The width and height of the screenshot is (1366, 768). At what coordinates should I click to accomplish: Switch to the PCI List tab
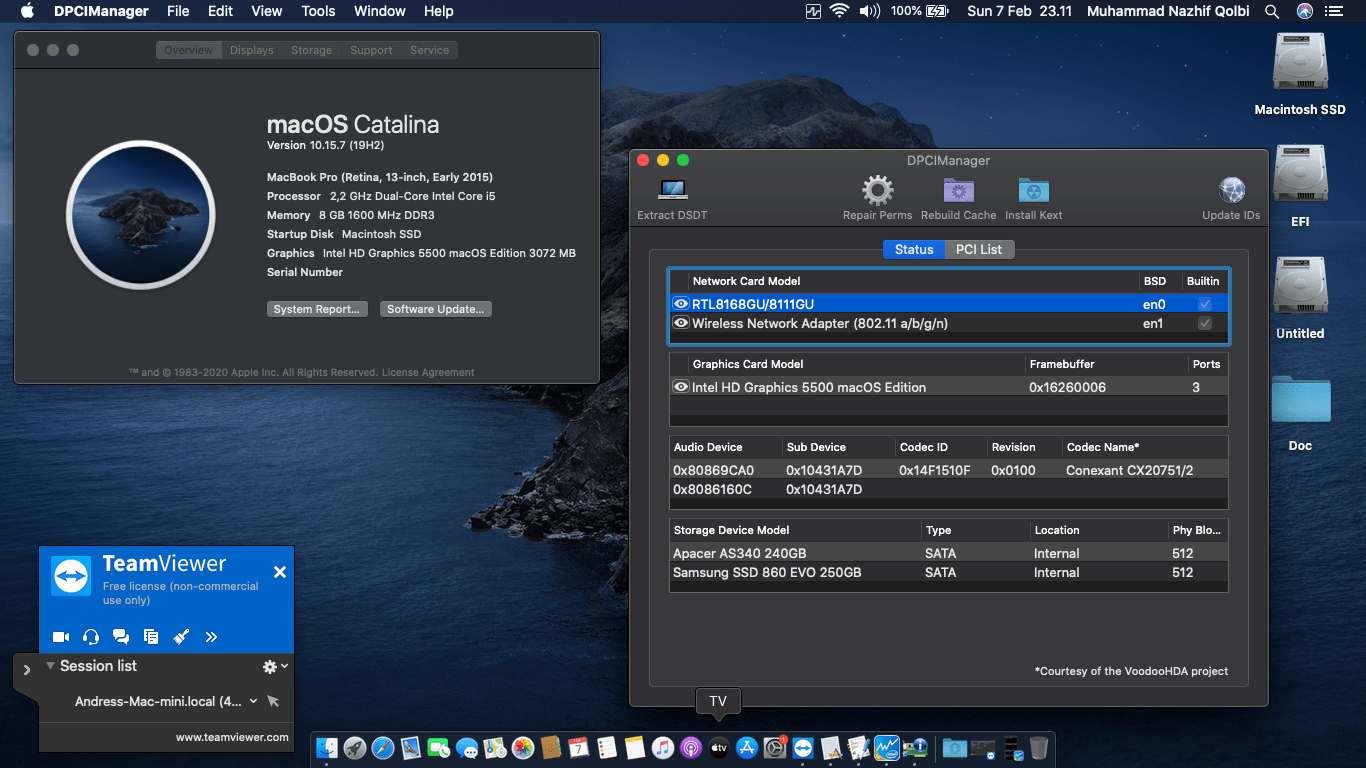click(x=979, y=250)
